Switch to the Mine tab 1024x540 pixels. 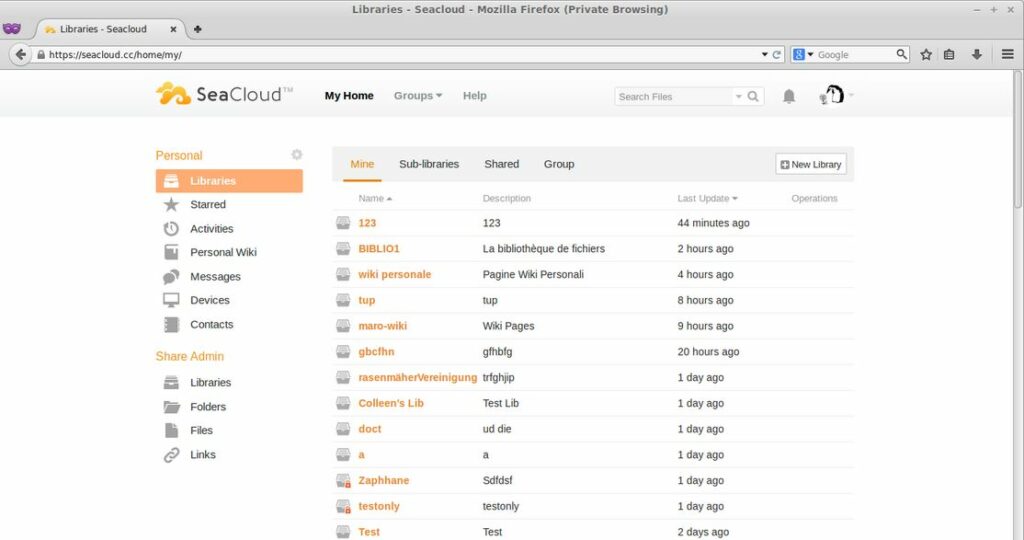click(x=362, y=164)
